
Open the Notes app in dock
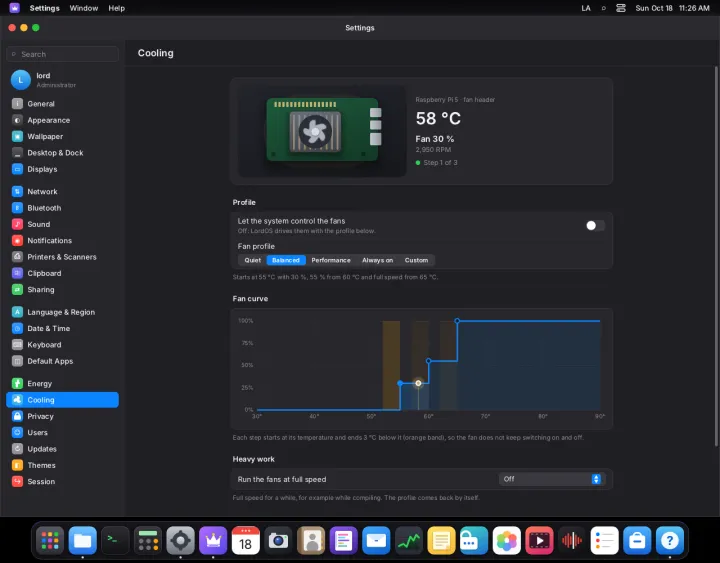[441, 540]
